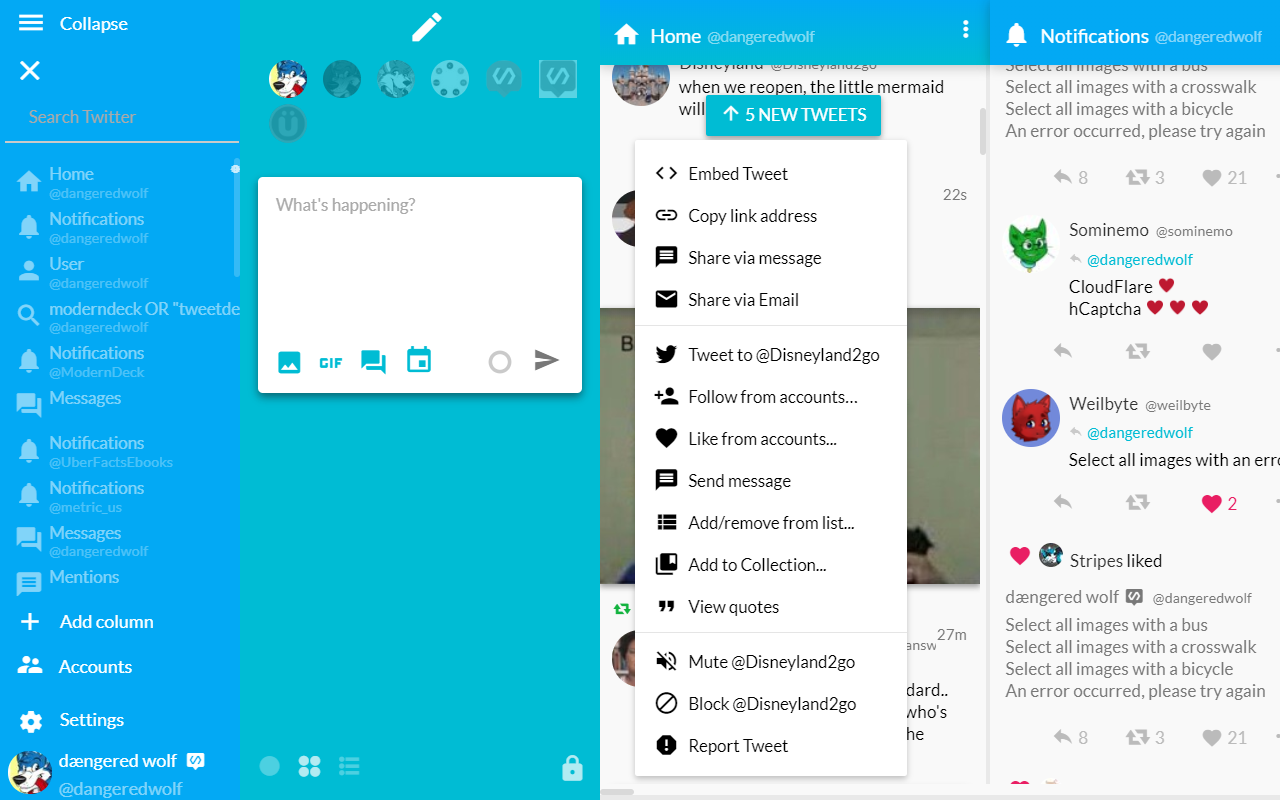This screenshot has width=1280, height=800.
Task: Choose Copy link address
Action: 771,216
